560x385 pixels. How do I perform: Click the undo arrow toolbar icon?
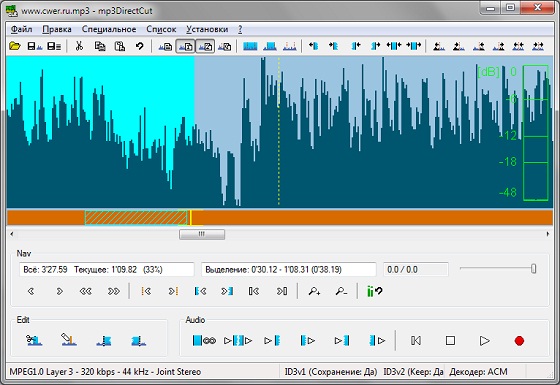tap(139, 46)
